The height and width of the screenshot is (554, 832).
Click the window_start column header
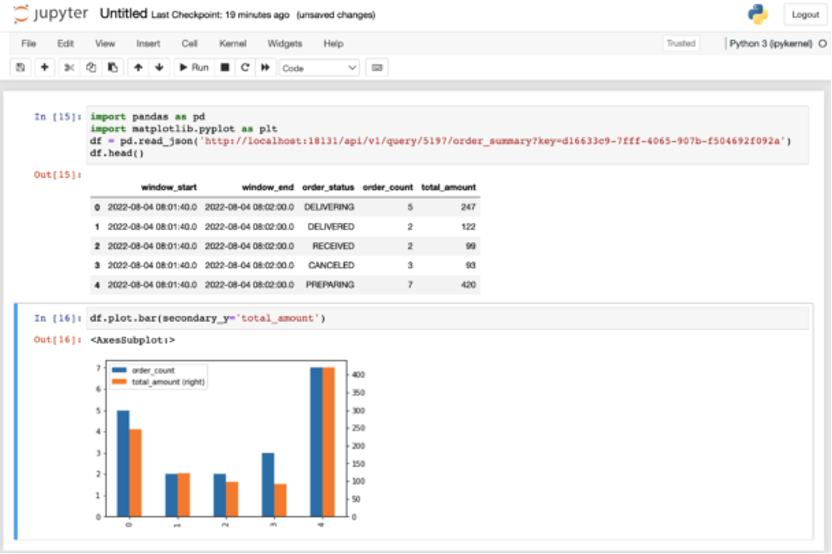coord(169,187)
